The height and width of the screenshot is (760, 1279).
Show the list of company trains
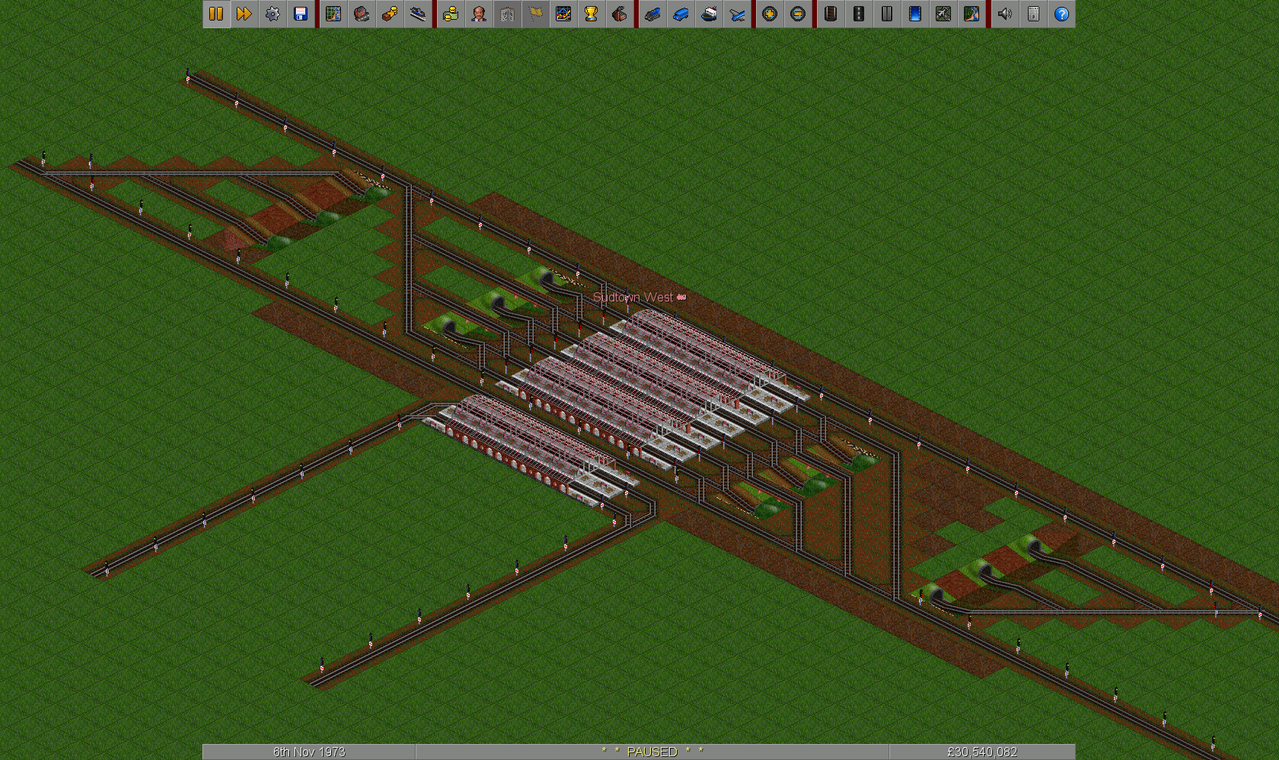click(652, 14)
